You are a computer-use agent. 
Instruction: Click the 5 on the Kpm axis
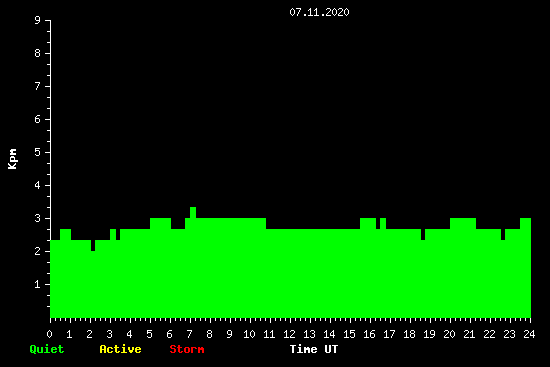tap(38, 152)
